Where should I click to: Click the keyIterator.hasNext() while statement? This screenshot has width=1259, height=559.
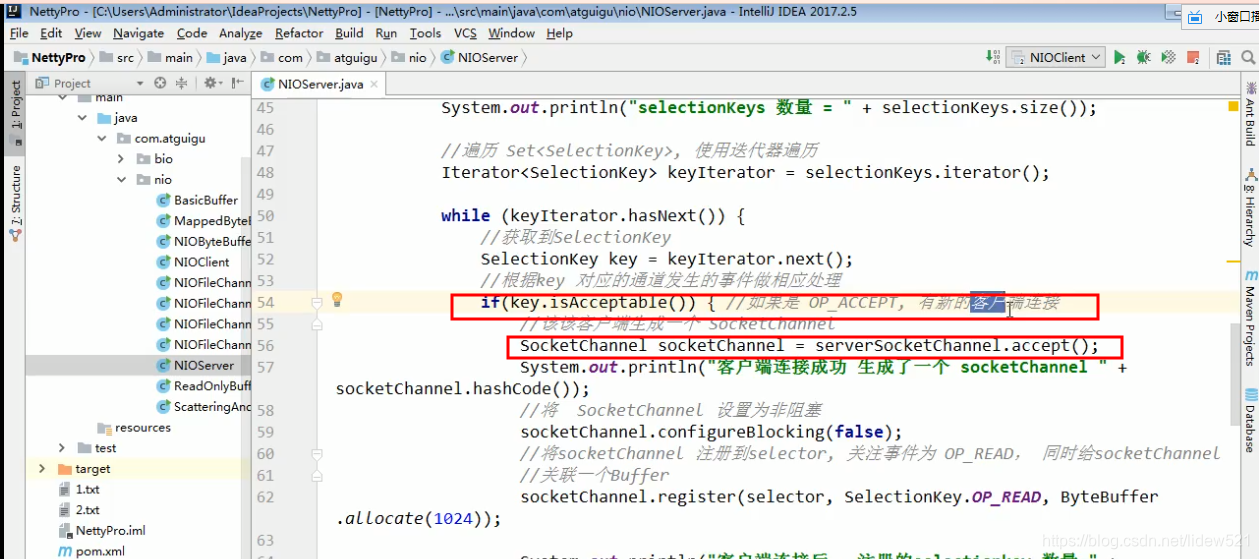point(595,216)
